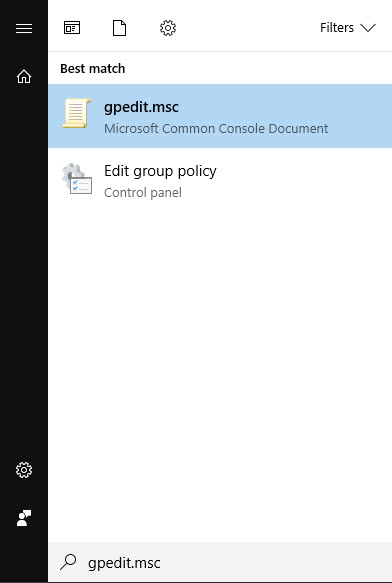The width and height of the screenshot is (392, 583).
Task: Click the Microsoft Common Console Document subtitle
Action: pos(216,129)
